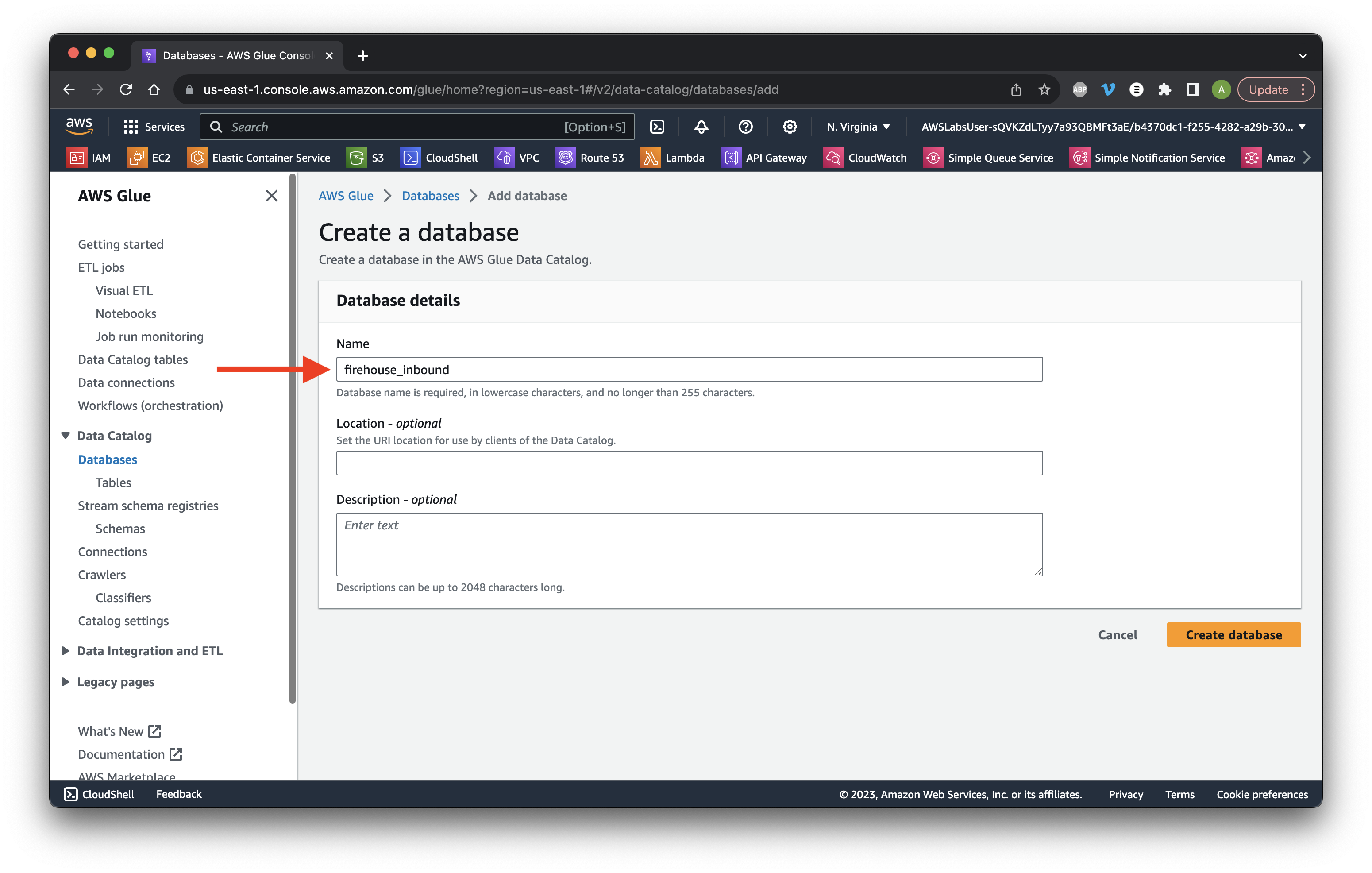Image resolution: width=1372 pixels, height=873 pixels.
Task: Open the Documentation external link
Action: [x=129, y=754]
